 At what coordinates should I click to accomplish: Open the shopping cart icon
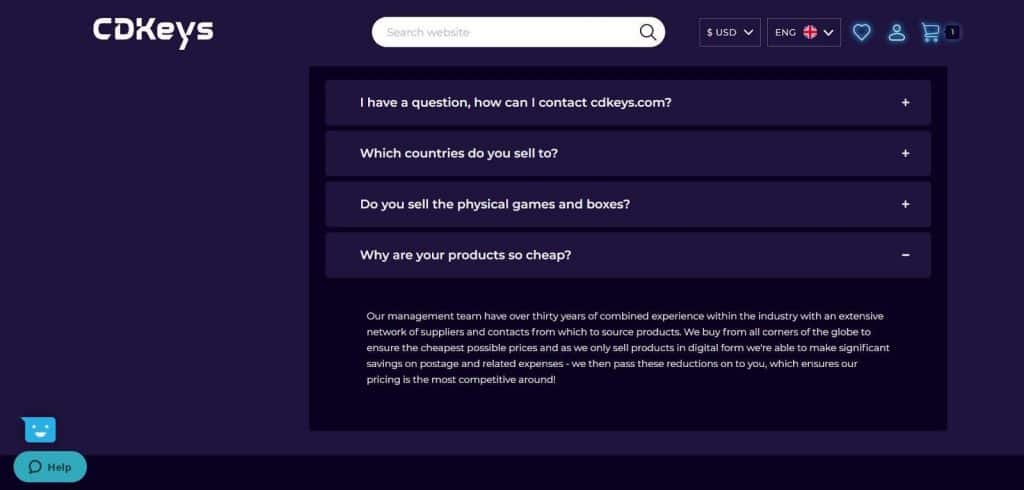[x=930, y=32]
